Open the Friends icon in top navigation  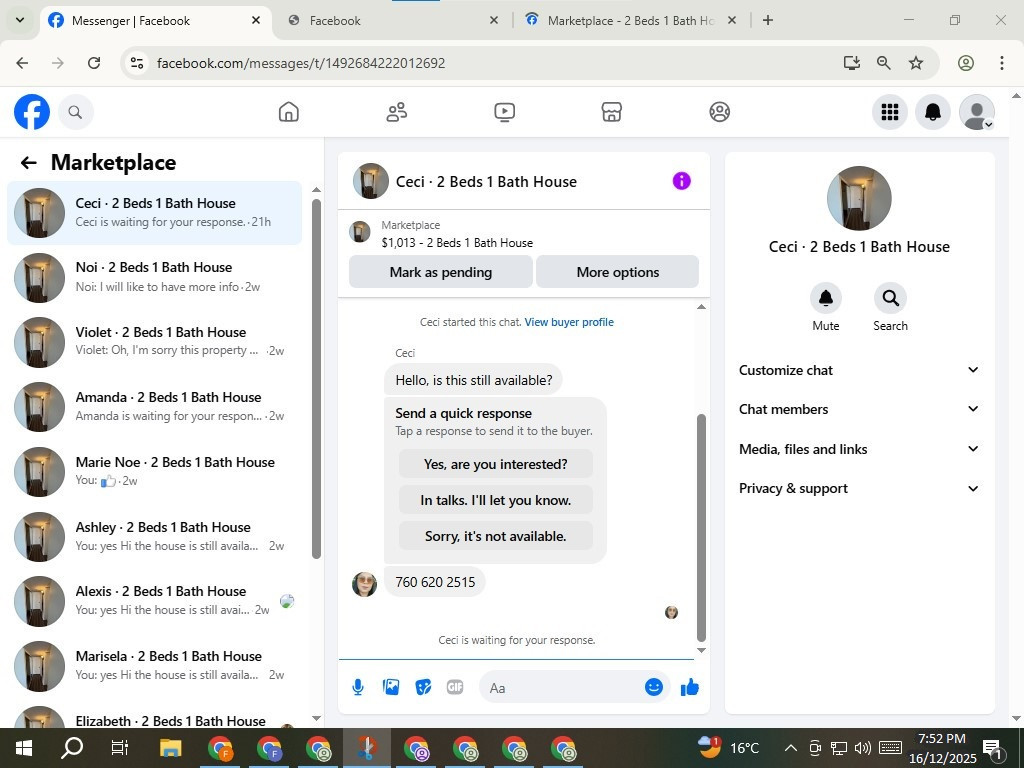[396, 112]
